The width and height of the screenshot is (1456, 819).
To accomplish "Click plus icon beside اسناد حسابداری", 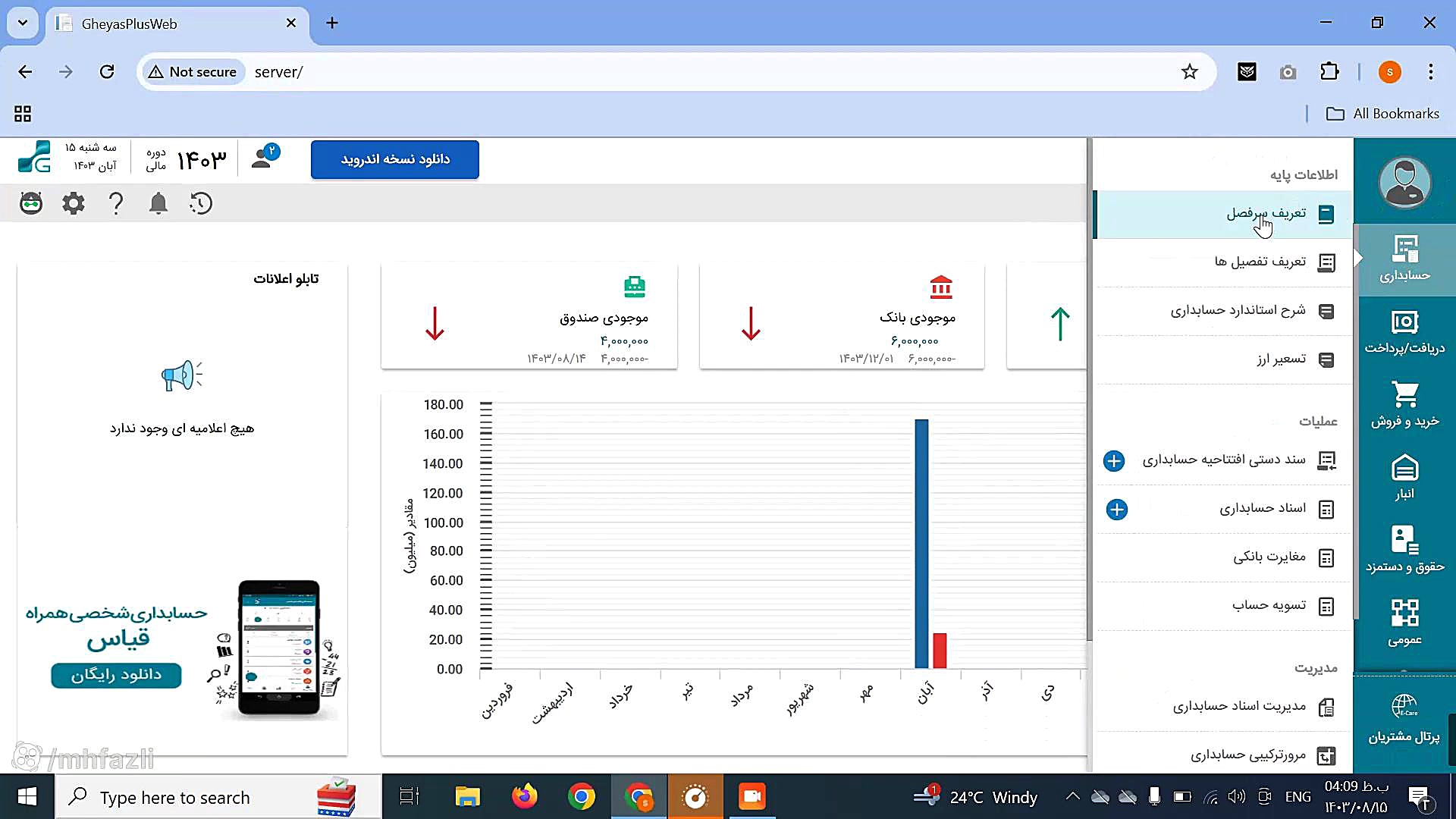I will click(1117, 509).
